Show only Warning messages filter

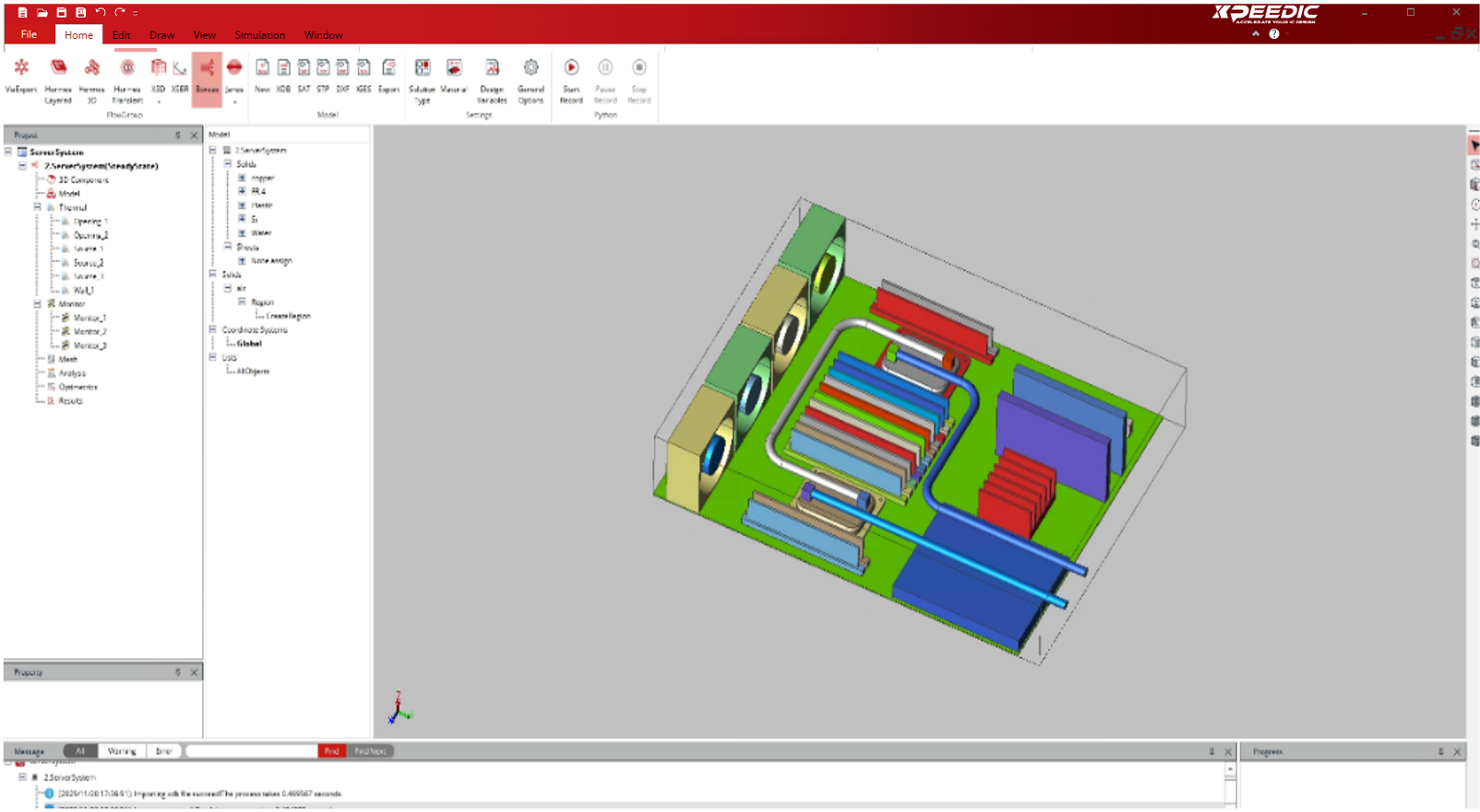122,751
